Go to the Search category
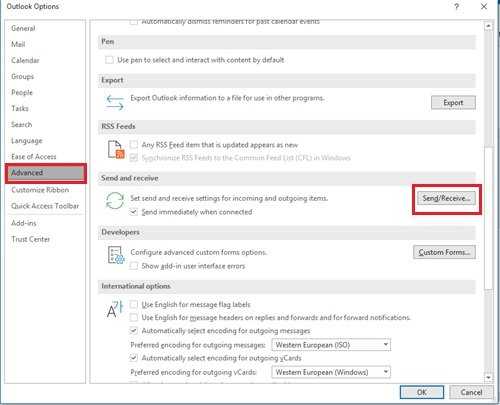The image size is (500, 405). click(22, 124)
